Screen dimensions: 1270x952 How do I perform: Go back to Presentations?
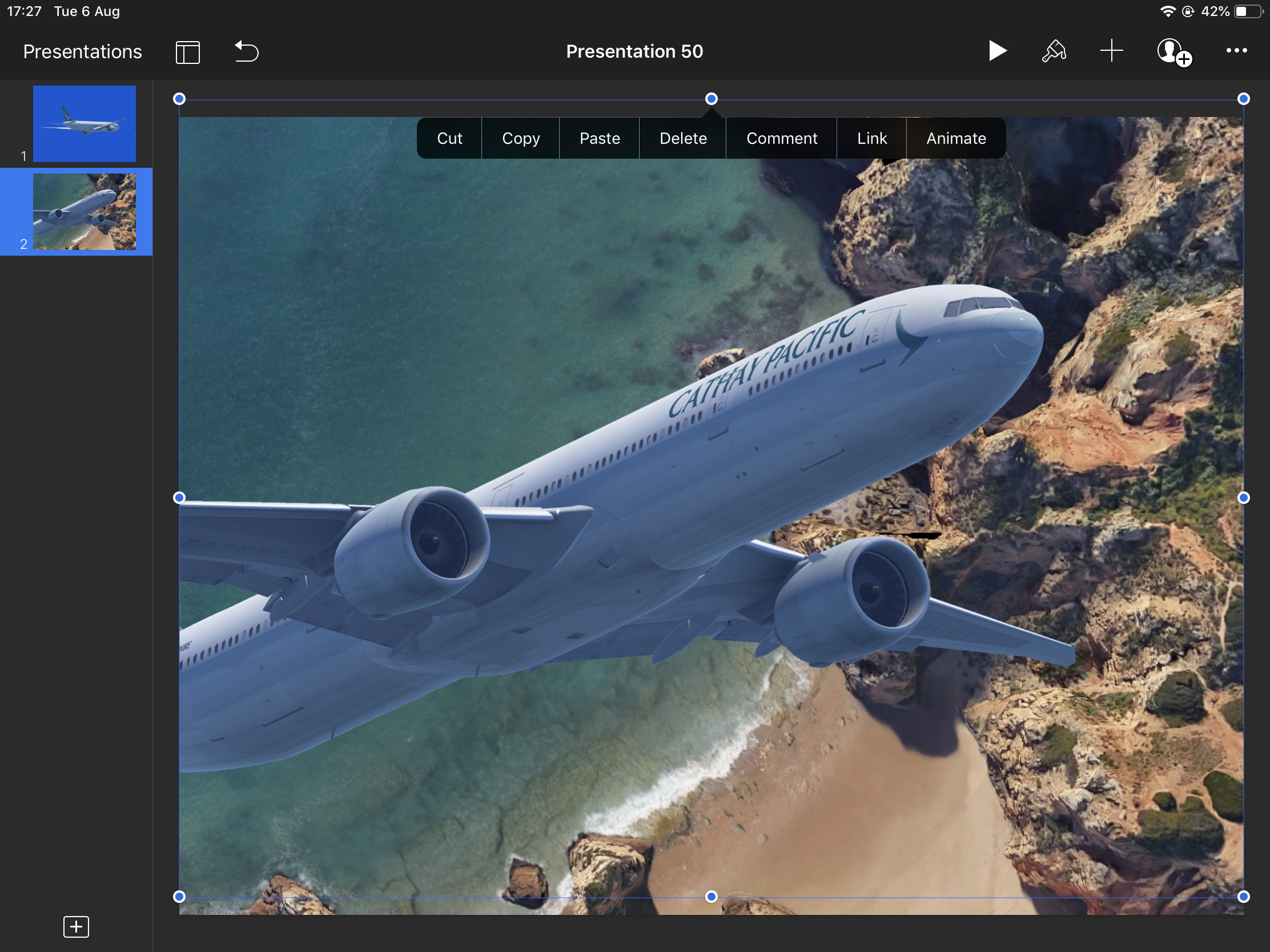82,51
